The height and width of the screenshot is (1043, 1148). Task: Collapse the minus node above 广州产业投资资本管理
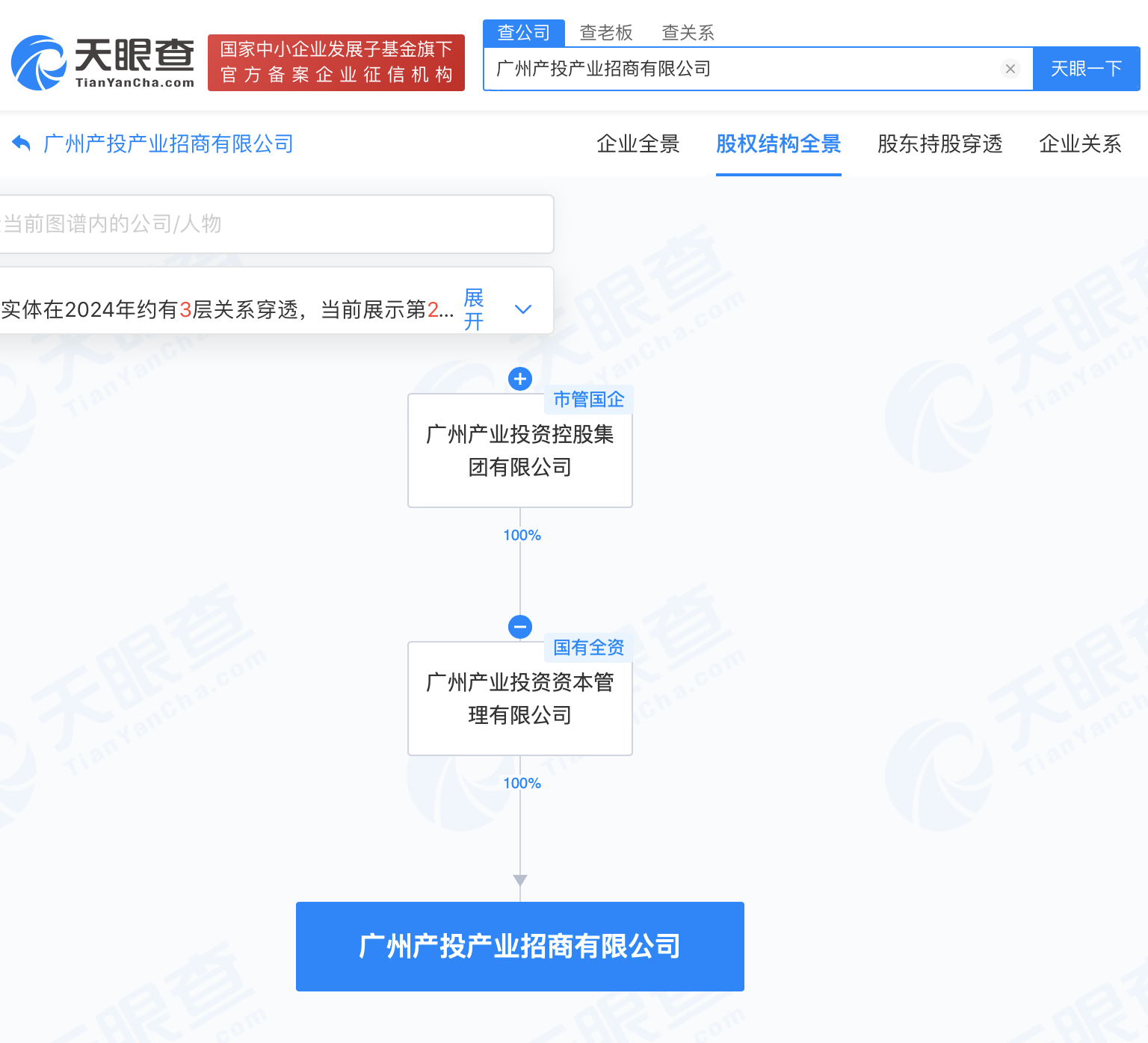[x=520, y=626]
